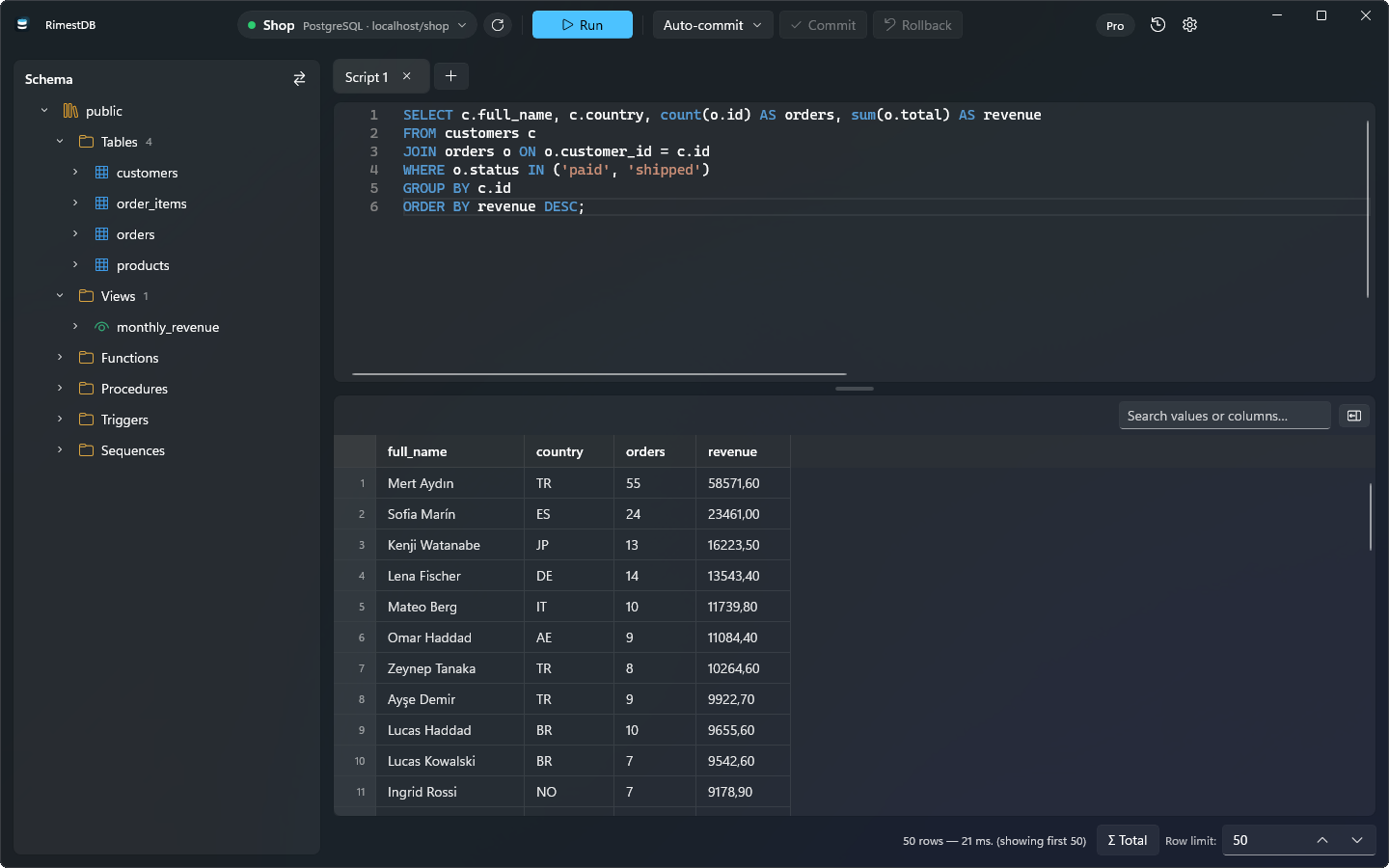Image resolution: width=1389 pixels, height=868 pixels.
Task: Select the 58571,60 revenue cell
Action: (743, 483)
